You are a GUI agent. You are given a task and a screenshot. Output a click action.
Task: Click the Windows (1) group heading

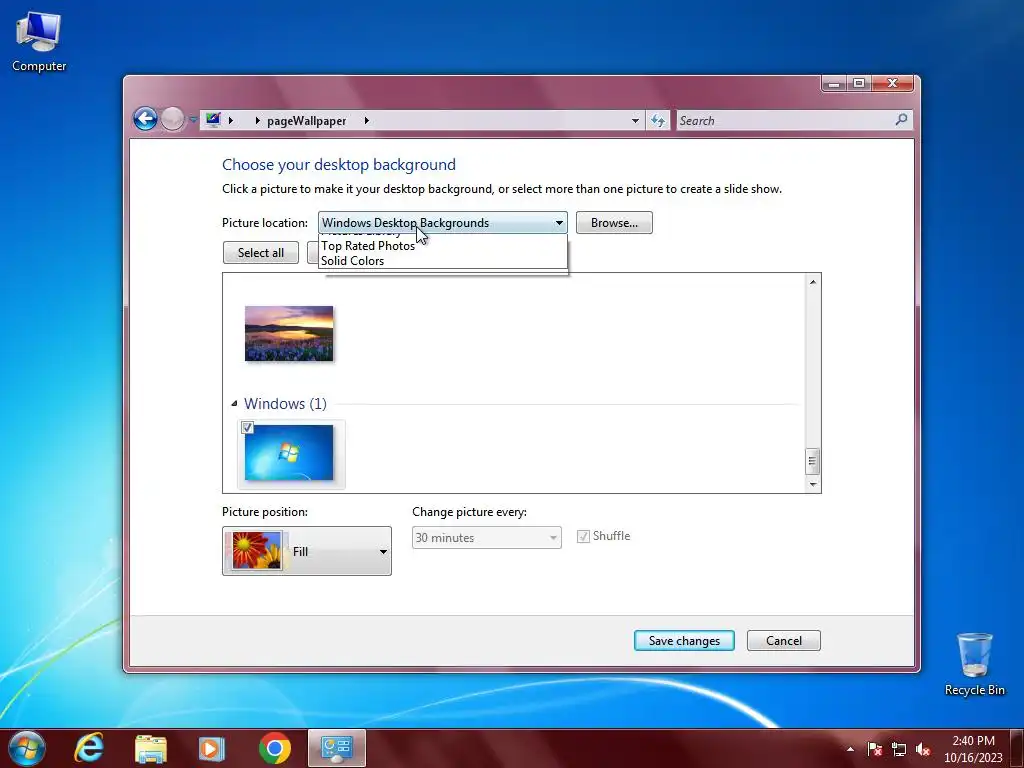click(x=285, y=404)
